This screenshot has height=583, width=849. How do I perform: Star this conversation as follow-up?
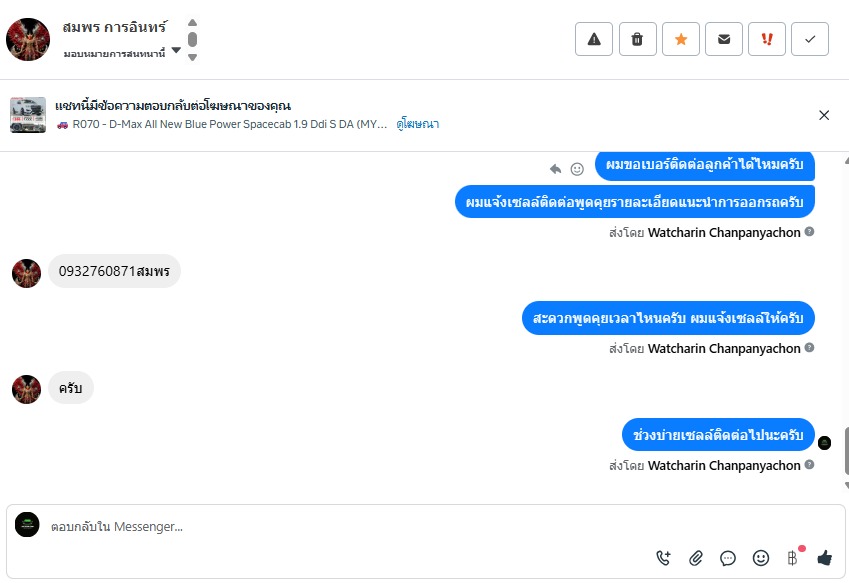681,39
